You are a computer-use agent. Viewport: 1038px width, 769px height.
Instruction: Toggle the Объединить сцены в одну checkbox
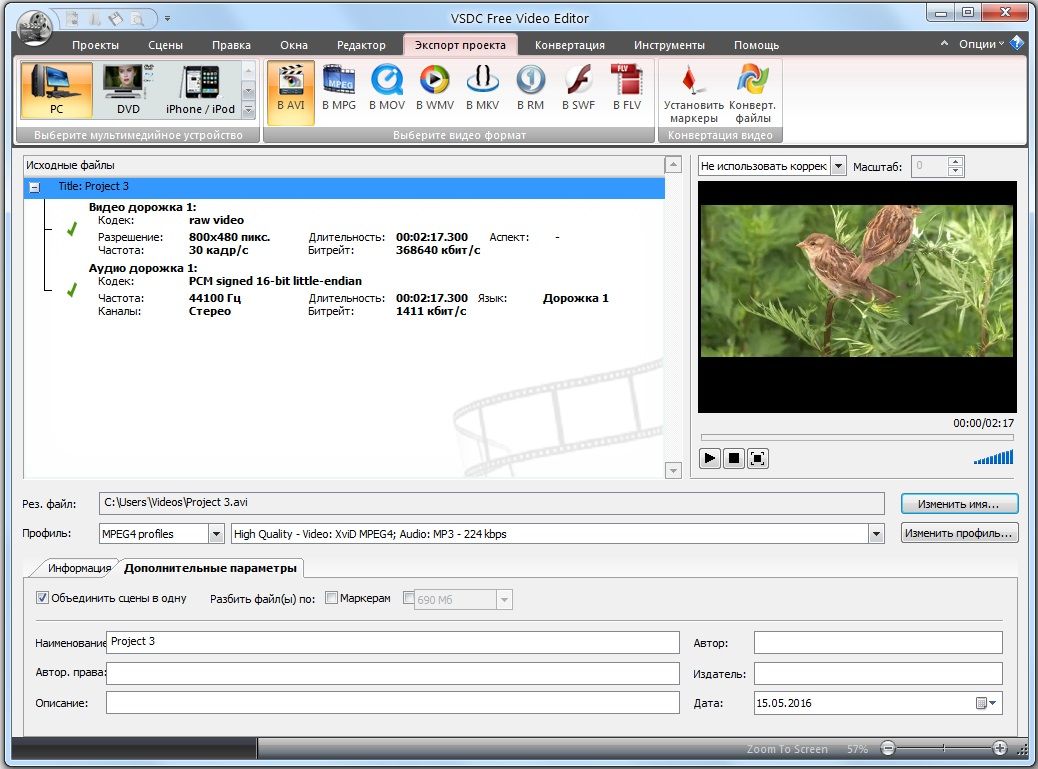42,598
